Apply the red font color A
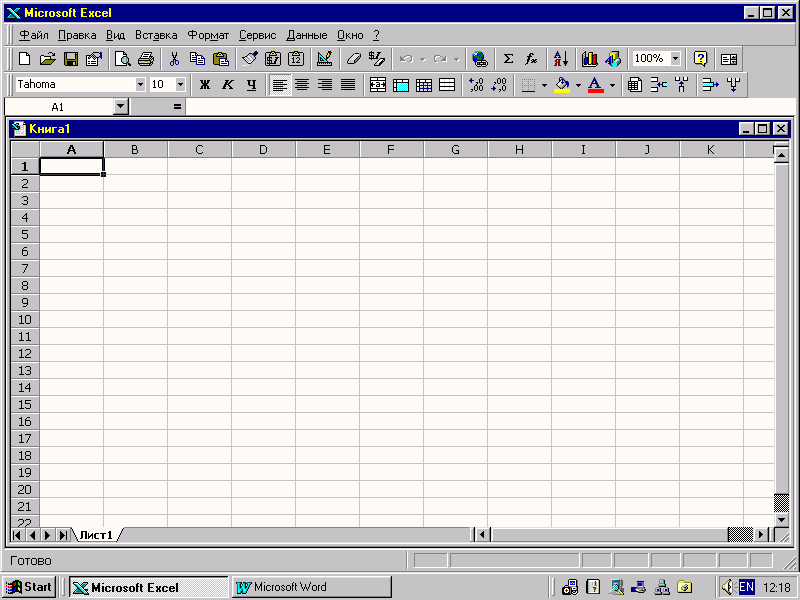This screenshot has width=800, height=600. 595,84
